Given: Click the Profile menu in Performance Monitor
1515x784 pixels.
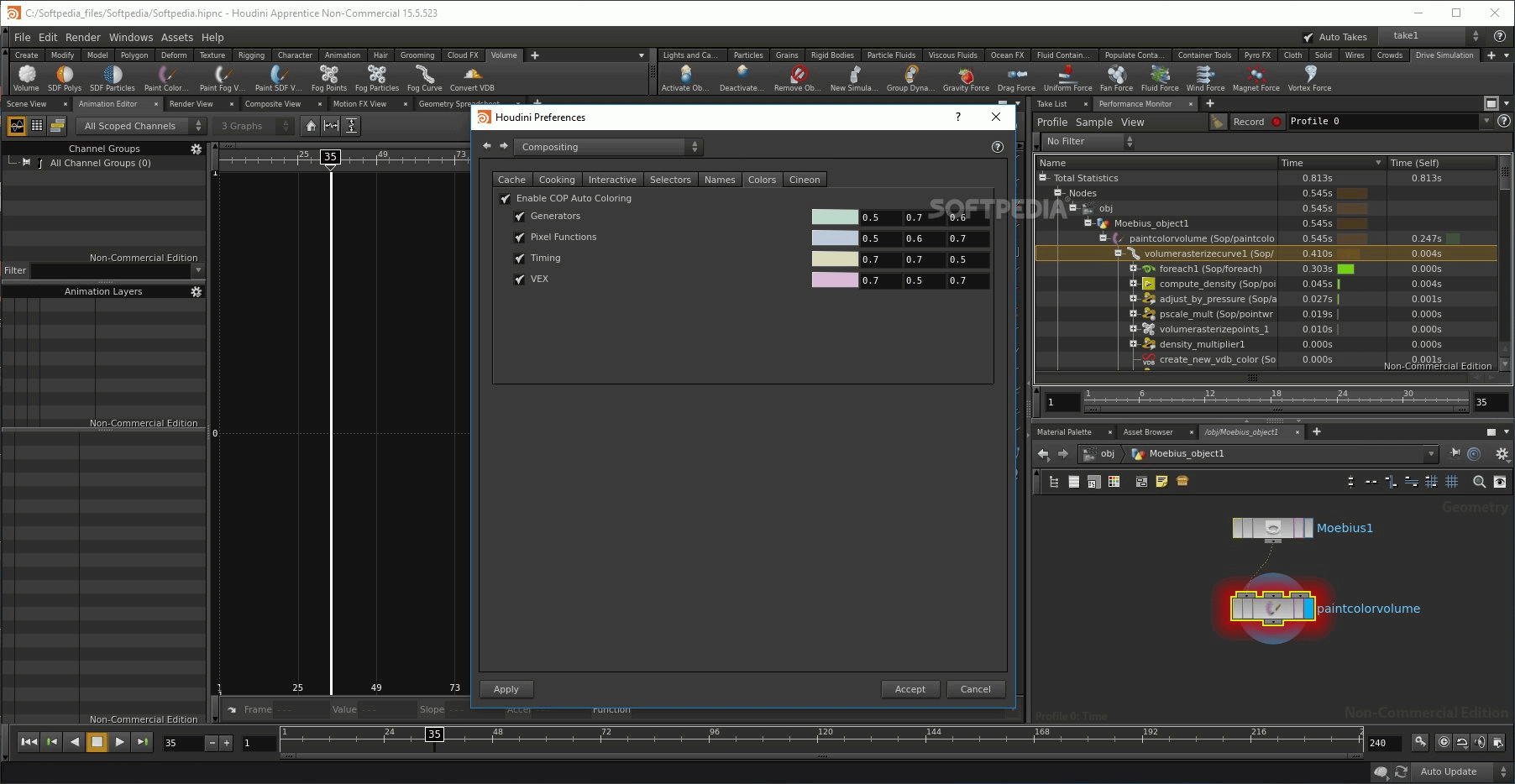Looking at the screenshot, I should tap(1052, 122).
